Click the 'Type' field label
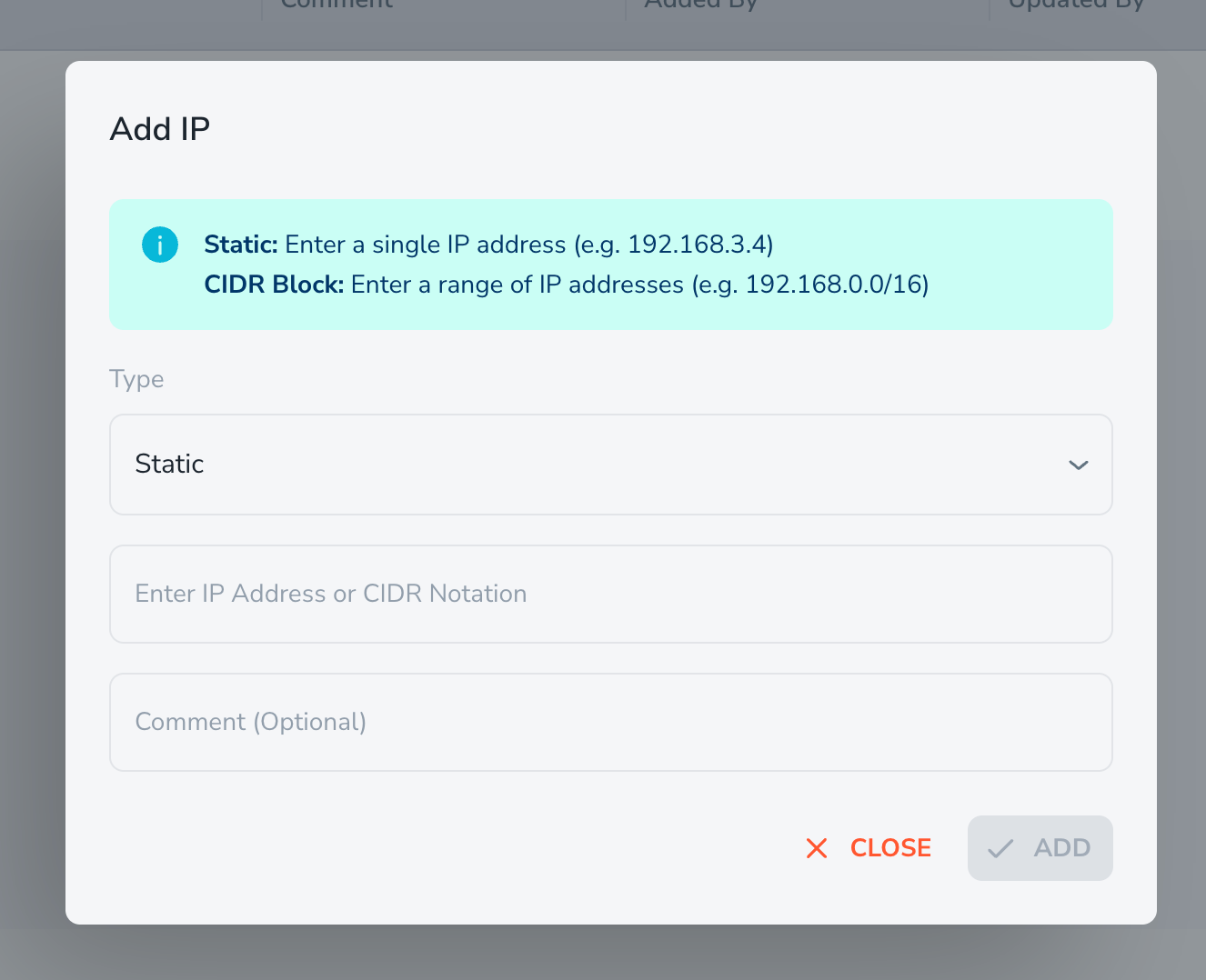This screenshot has height=980, width=1206. coord(136,379)
